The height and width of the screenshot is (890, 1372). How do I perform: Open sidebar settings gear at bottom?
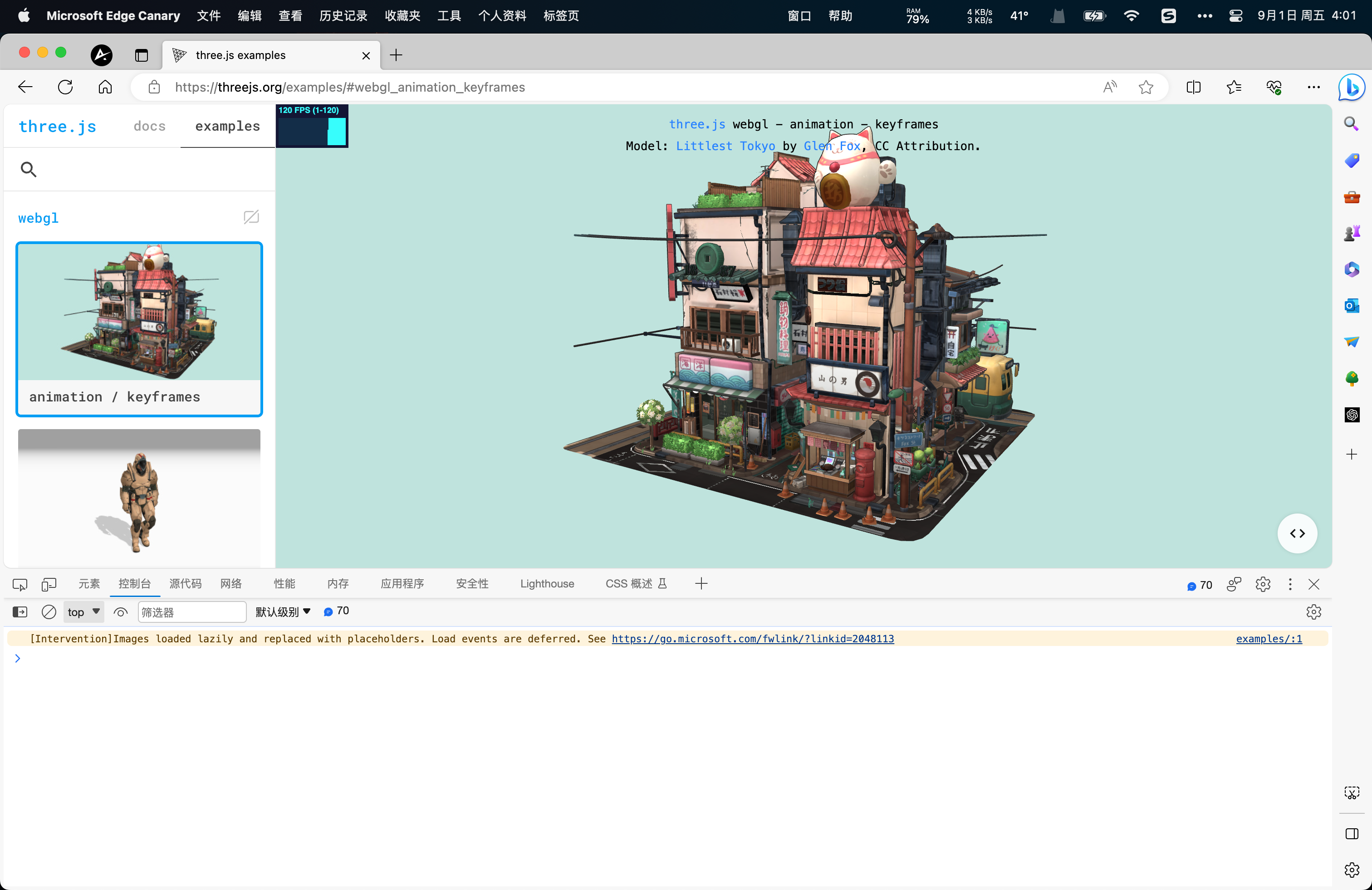tap(1351, 869)
